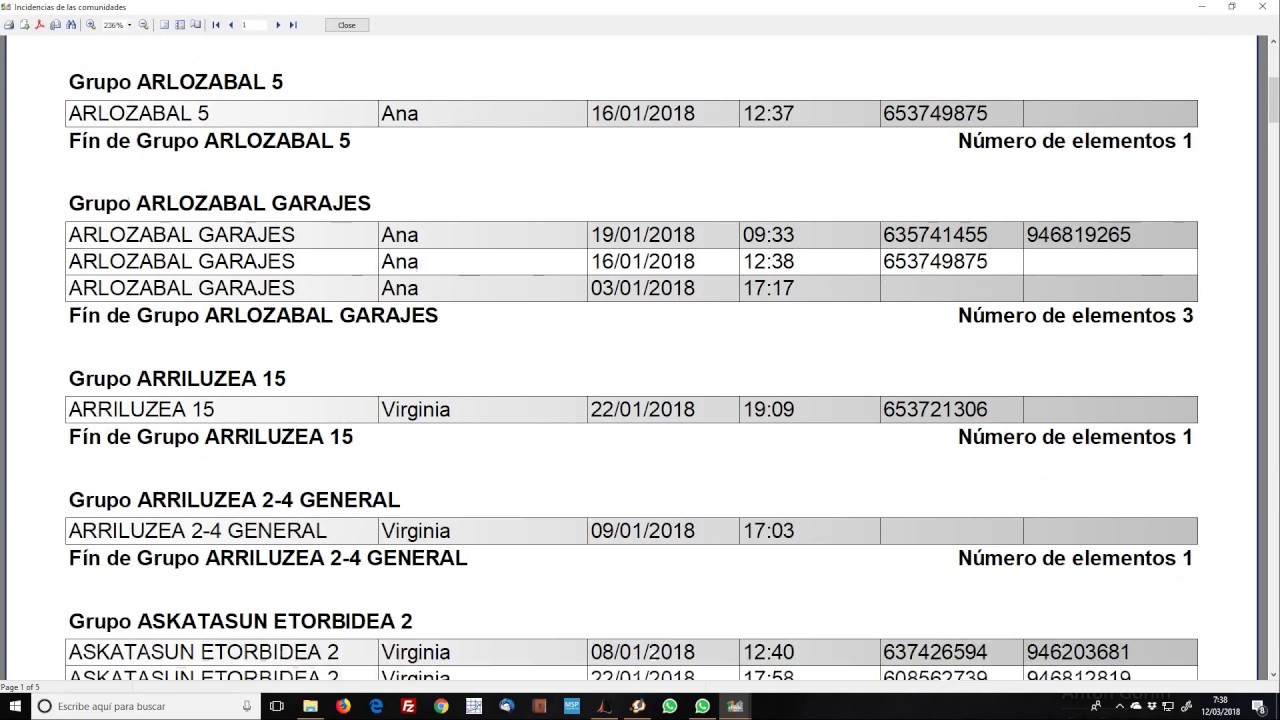
Task: Go to the next page
Action: pyautogui.click(x=278, y=25)
